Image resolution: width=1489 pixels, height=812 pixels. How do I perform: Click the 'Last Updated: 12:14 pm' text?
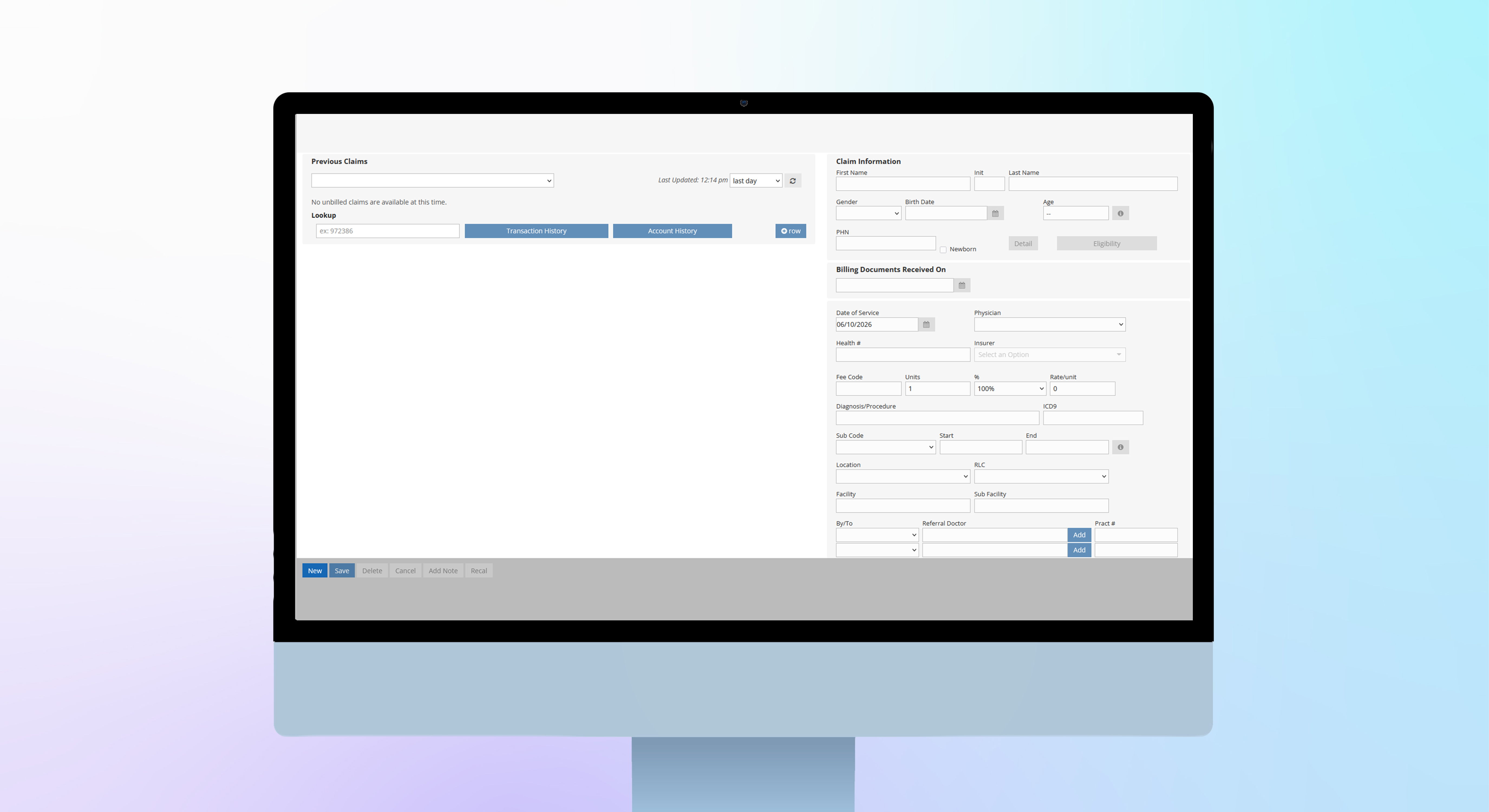pos(693,180)
